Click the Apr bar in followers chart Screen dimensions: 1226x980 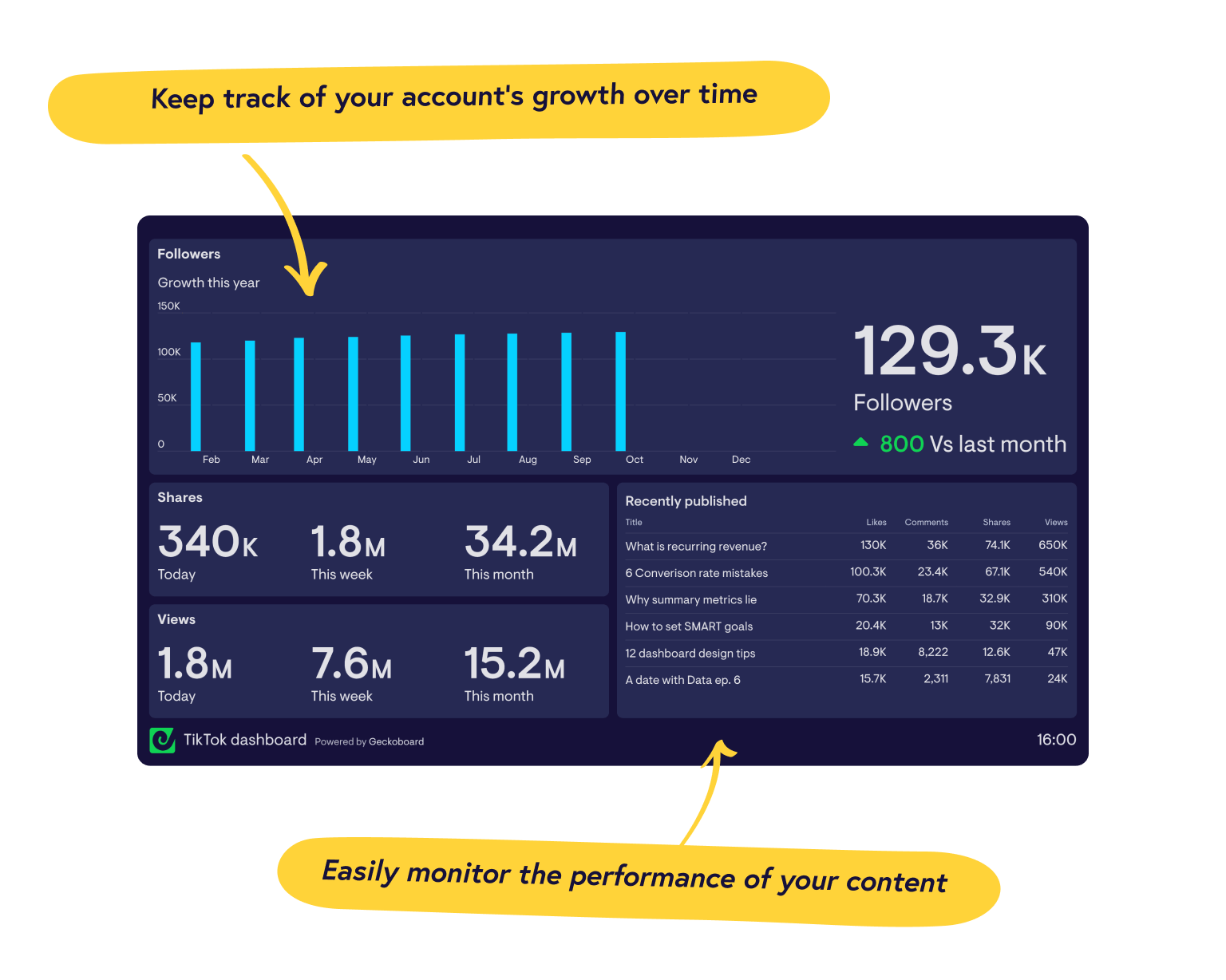[x=299, y=394]
